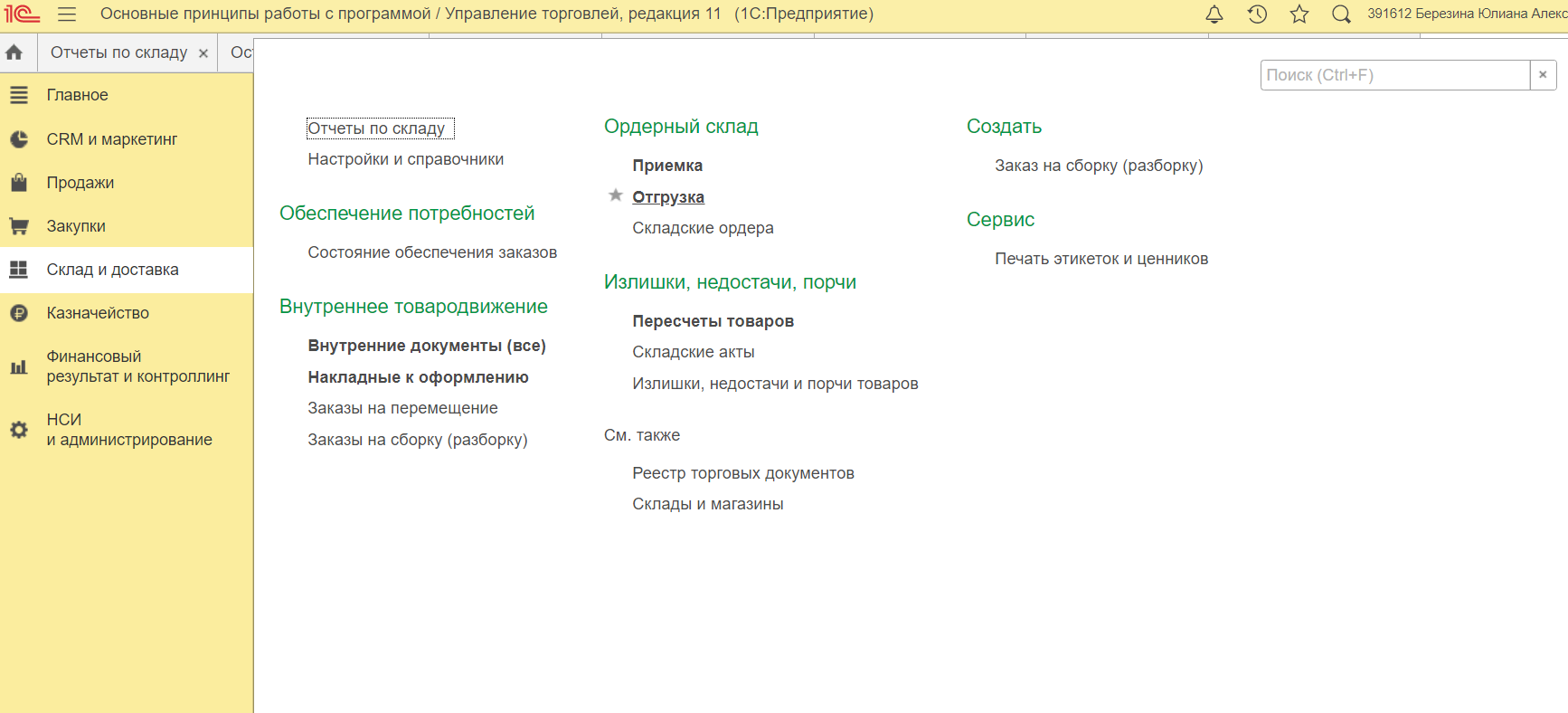The image size is (1568, 713).
Task: Click Заказ на сборку (разборку) under Создать
Action: pos(1099,166)
